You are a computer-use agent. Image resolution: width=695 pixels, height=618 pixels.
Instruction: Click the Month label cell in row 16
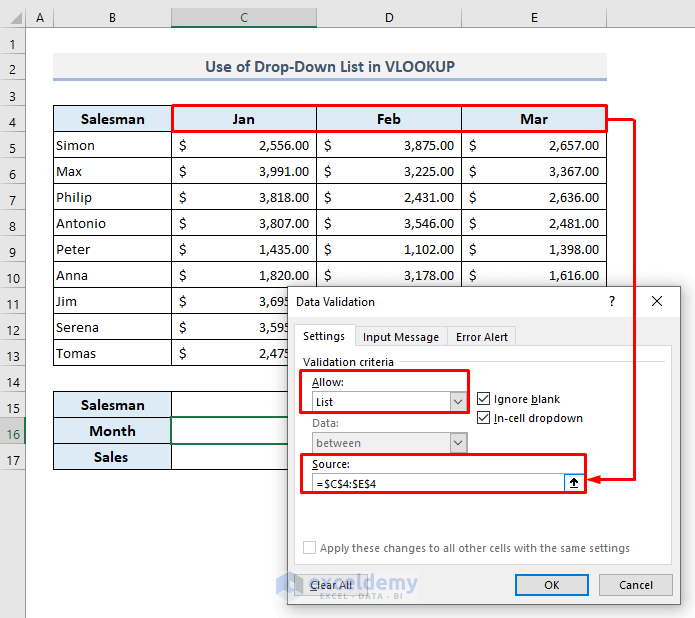coord(113,430)
